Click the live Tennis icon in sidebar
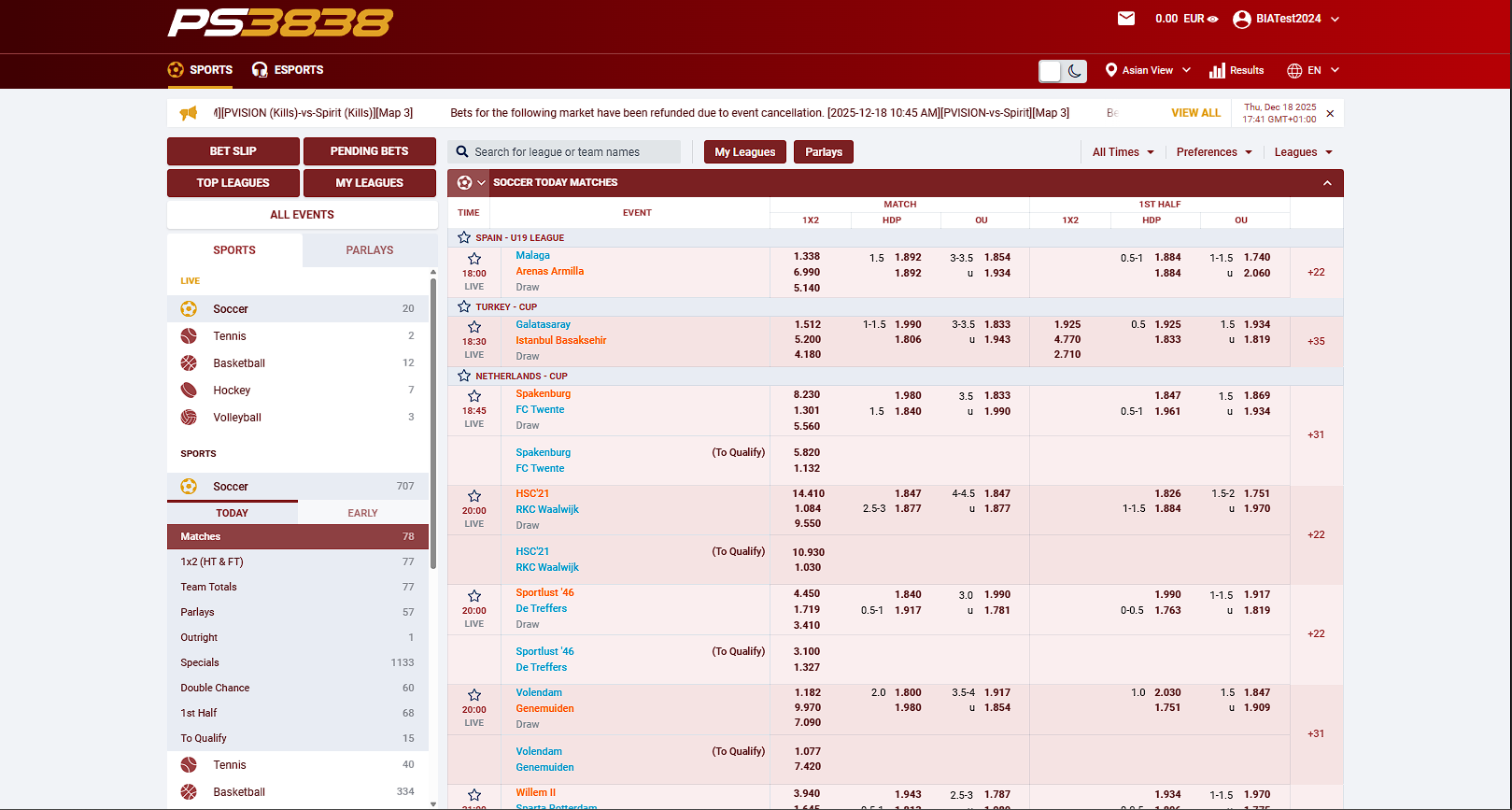Image resolution: width=1512 pixels, height=810 pixels. tap(189, 336)
